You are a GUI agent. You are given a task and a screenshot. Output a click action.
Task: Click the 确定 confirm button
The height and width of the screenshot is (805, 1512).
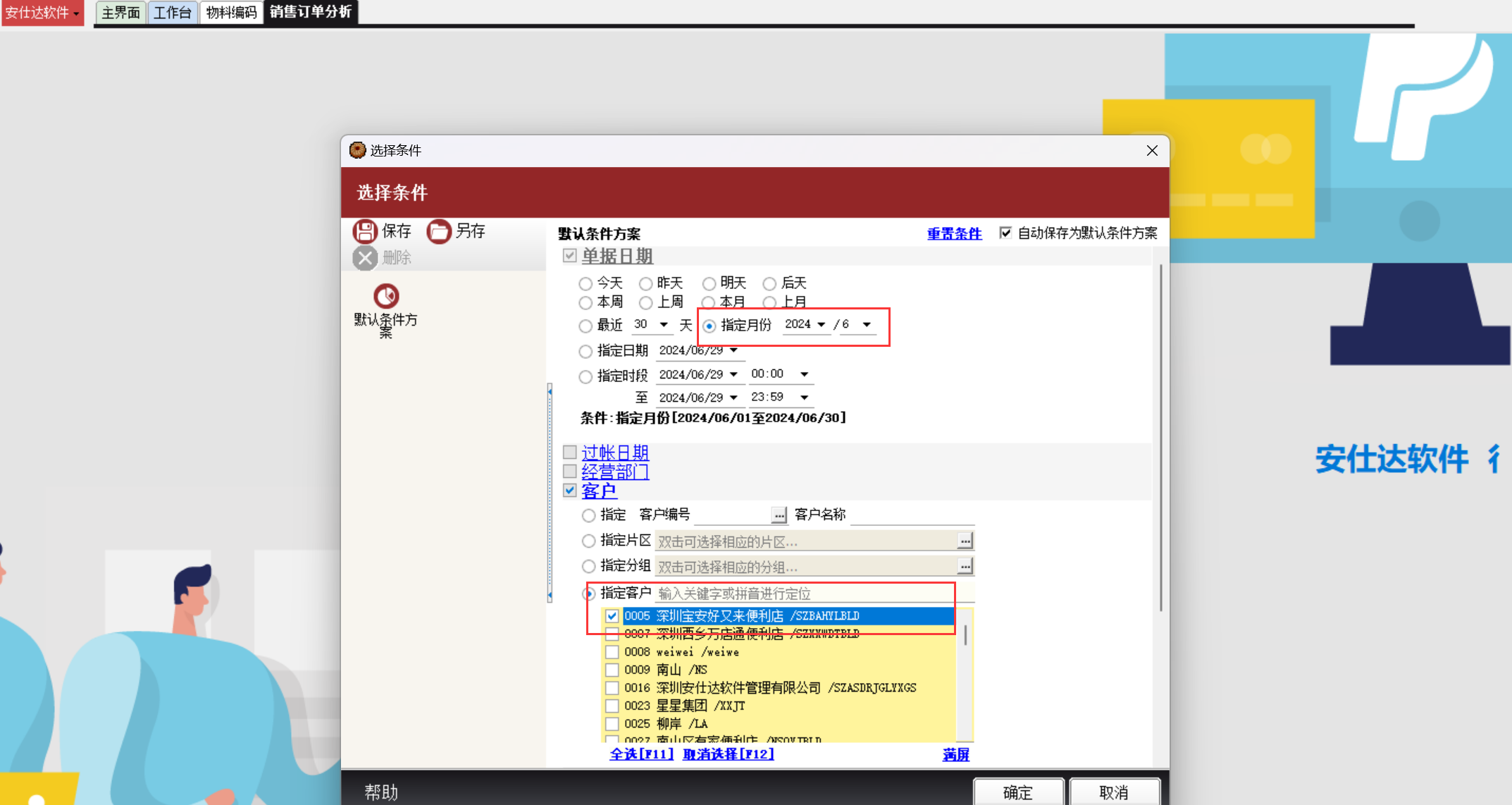tap(1017, 792)
